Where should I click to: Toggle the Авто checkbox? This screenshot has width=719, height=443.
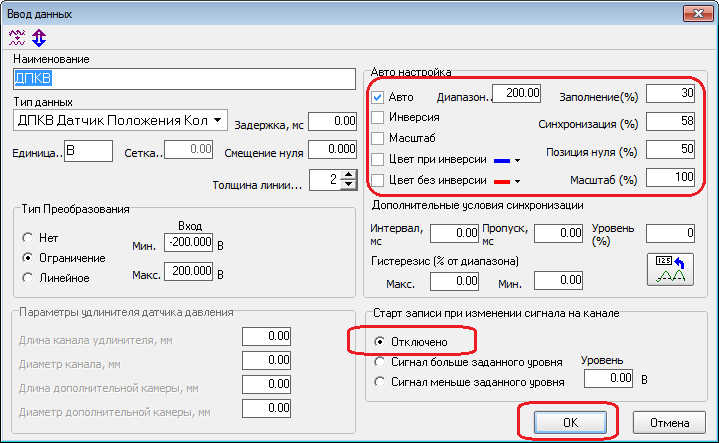[377, 97]
